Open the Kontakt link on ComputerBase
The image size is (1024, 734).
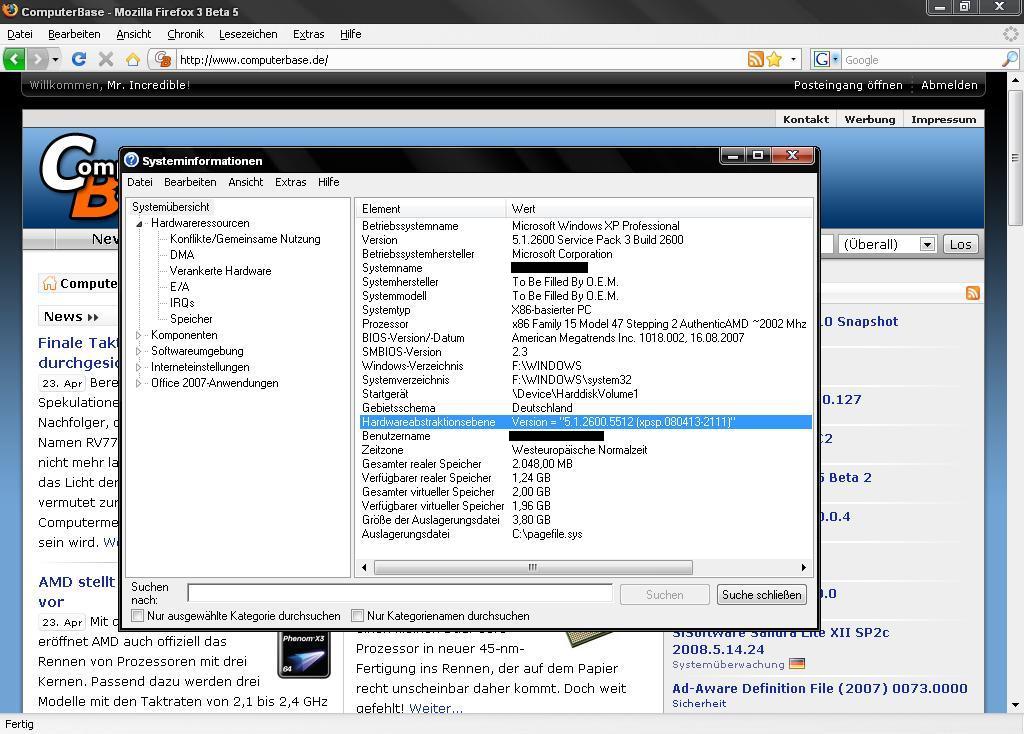(x=806, y=120)
